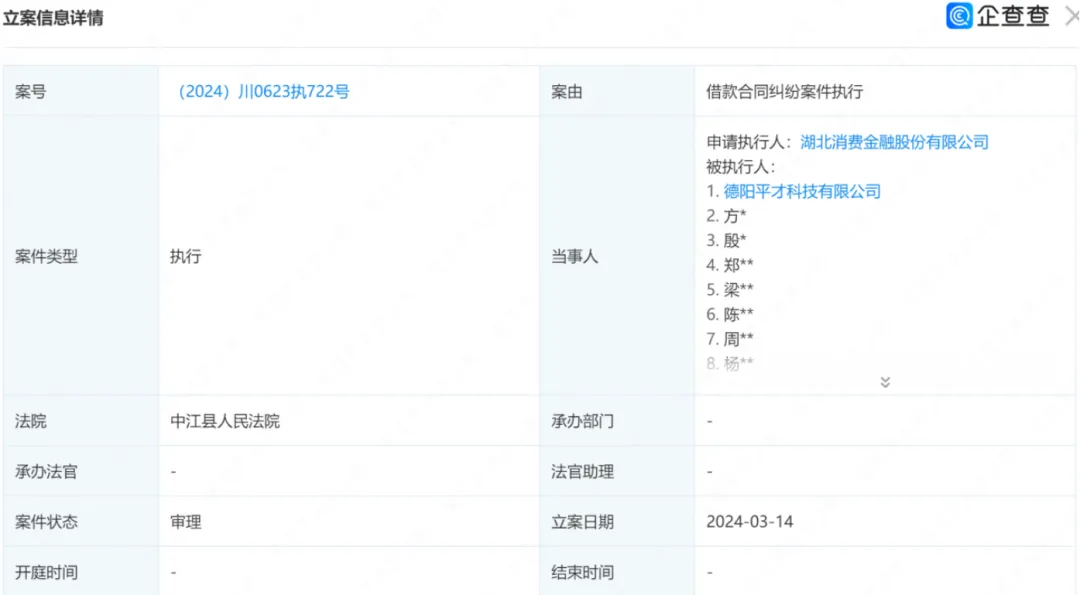Click the 企查查 logo icon
1080x595 pixels.
tap(959, 16)
